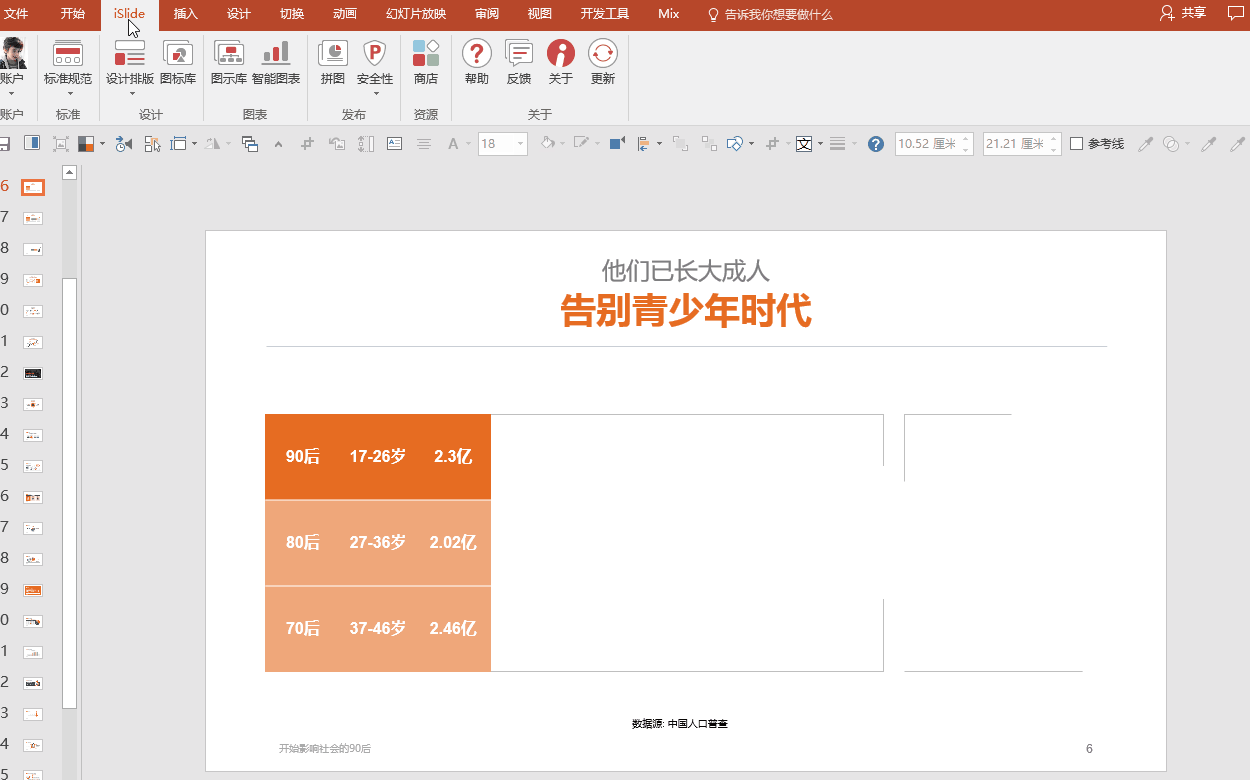The width and height of the screenshot is (1250, 780).
Task: Click the 共享 share button
Action: click(x=1183, y=13)
